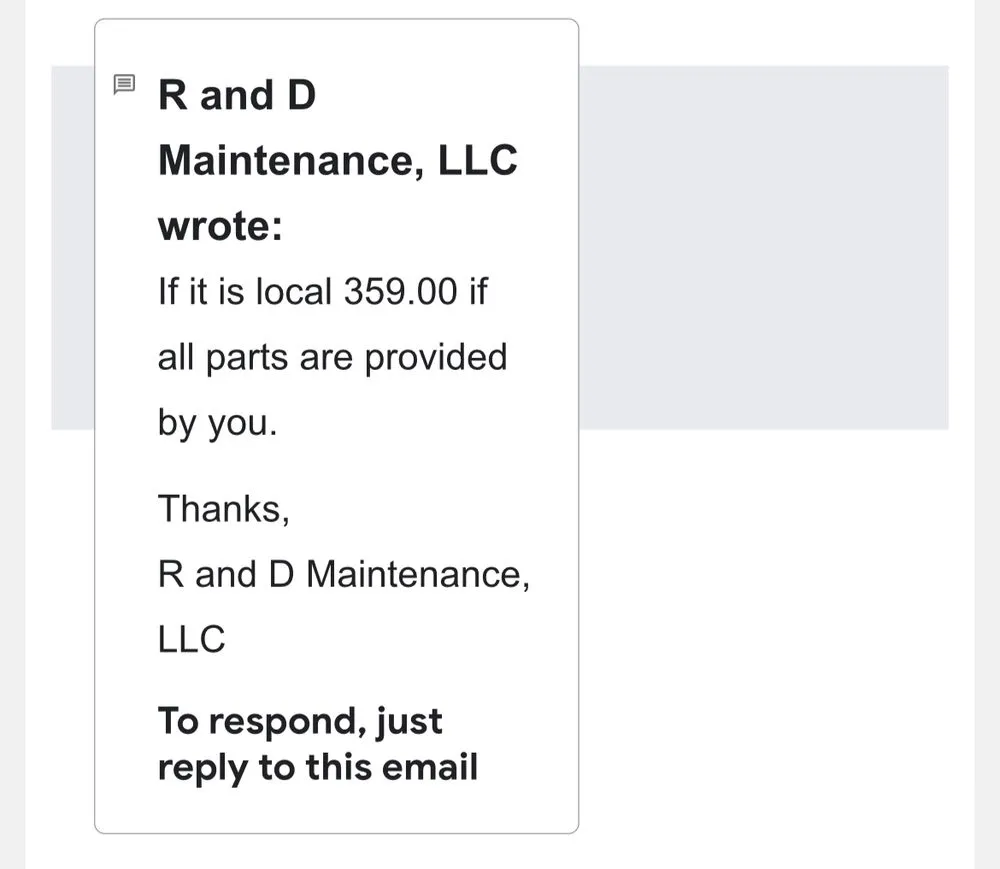Screen dimensions: 1000x869
Task: Click the white area below the gray banner
Action: point(763,640)
